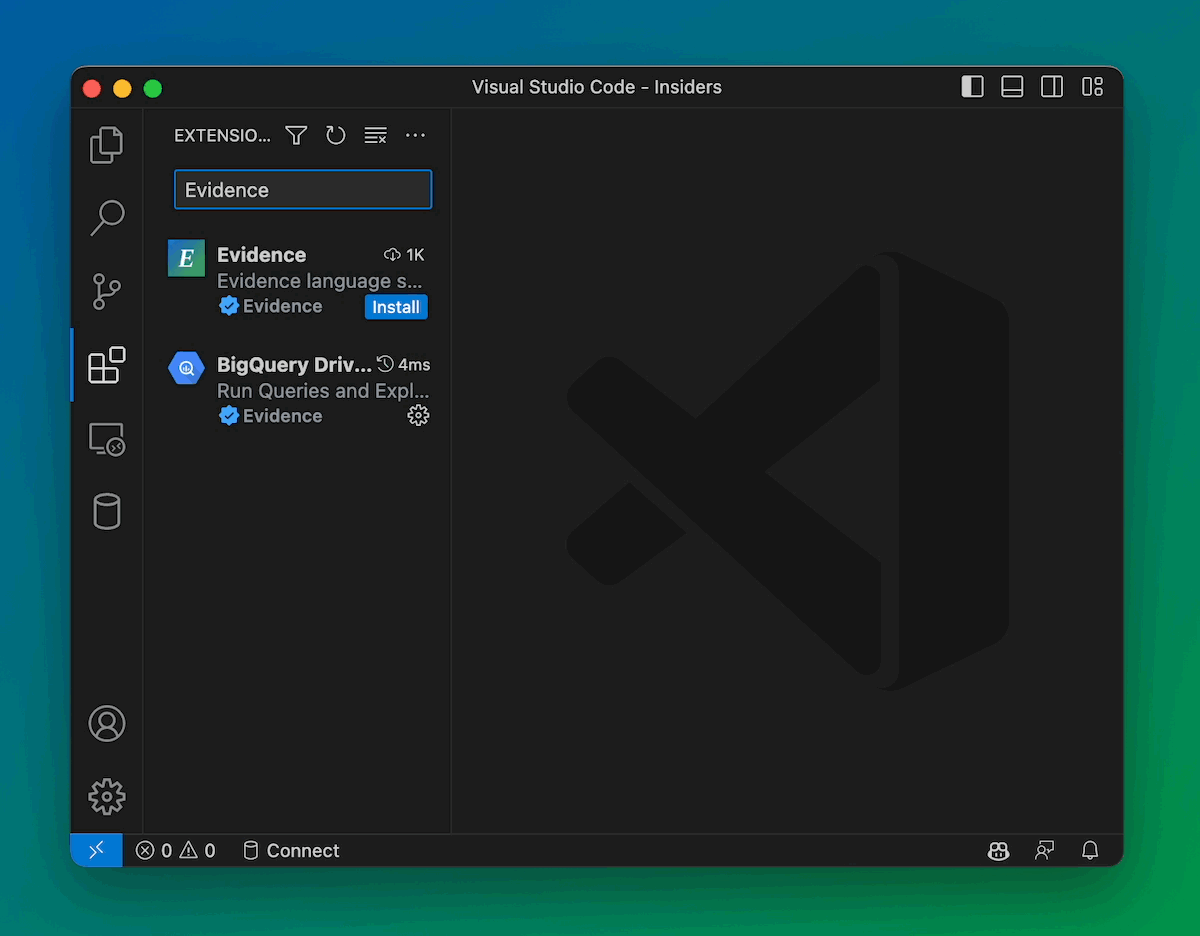This screenshot has width=1200, height=936.
Task: Refresh the extensions list
Action: pyautogui.click(x=336, y=136)
